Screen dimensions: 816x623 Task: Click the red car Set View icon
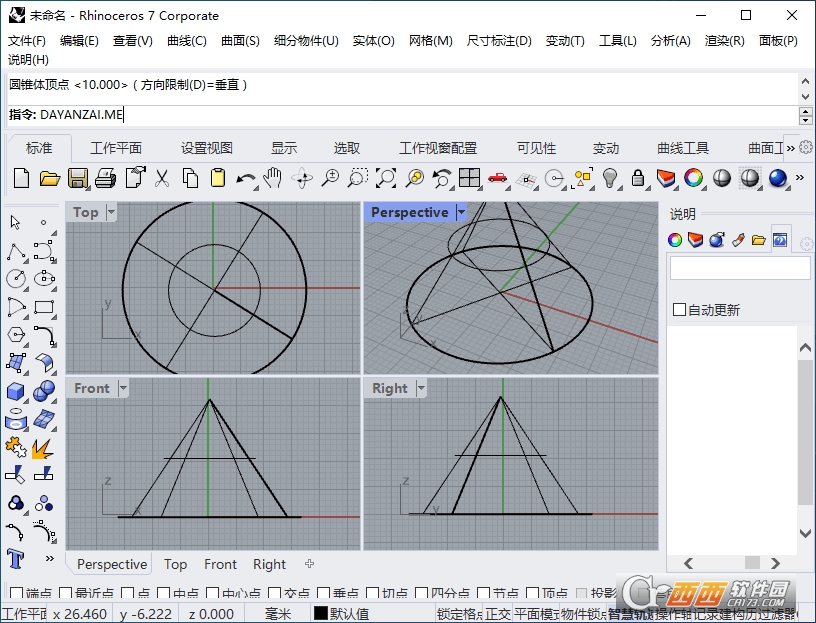(498, 178)
